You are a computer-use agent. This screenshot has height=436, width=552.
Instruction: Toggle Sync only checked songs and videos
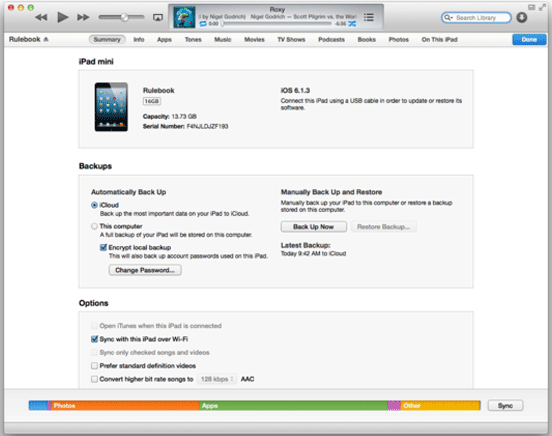tap(94, 353)
